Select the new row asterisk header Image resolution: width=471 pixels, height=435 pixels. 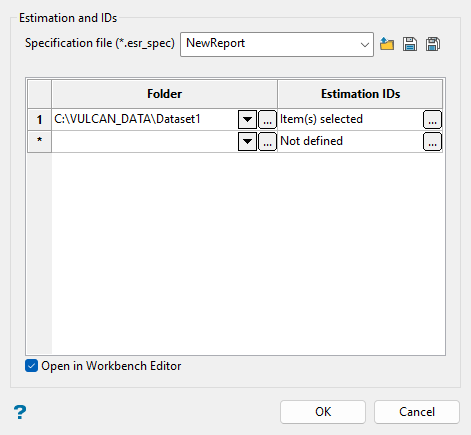39,142
